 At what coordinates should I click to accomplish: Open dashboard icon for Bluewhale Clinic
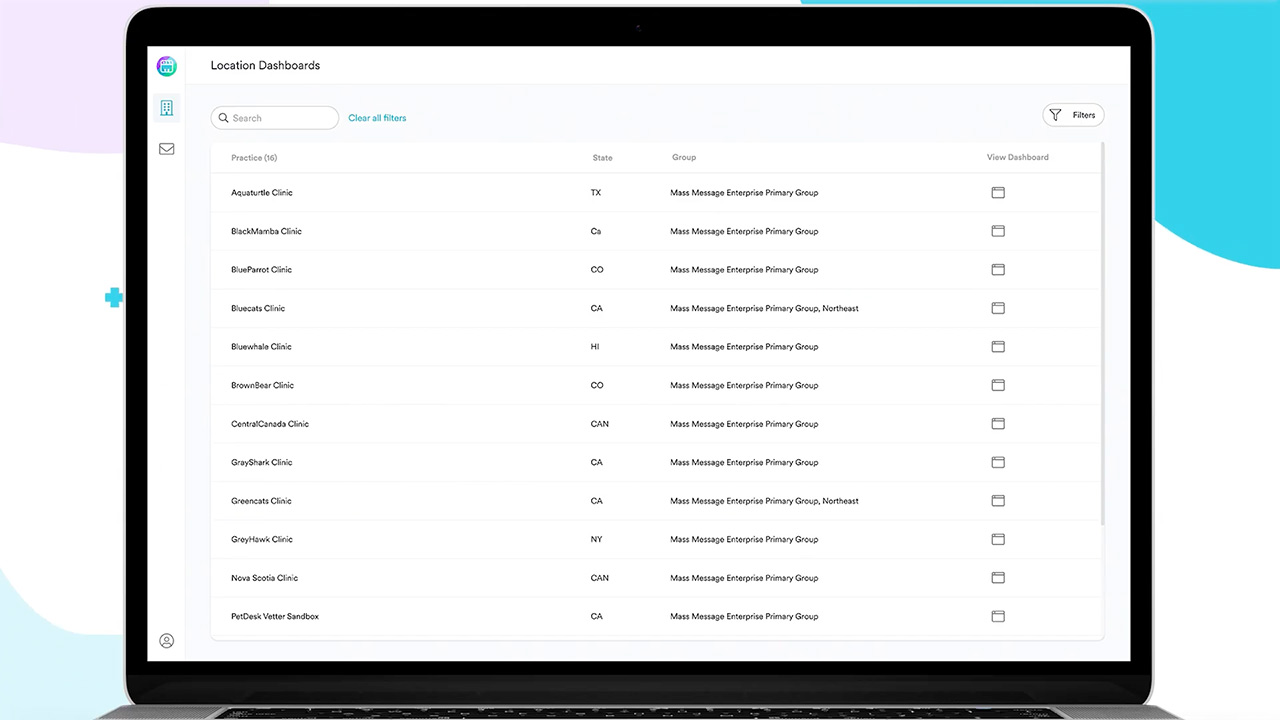[x=997, y=347]
